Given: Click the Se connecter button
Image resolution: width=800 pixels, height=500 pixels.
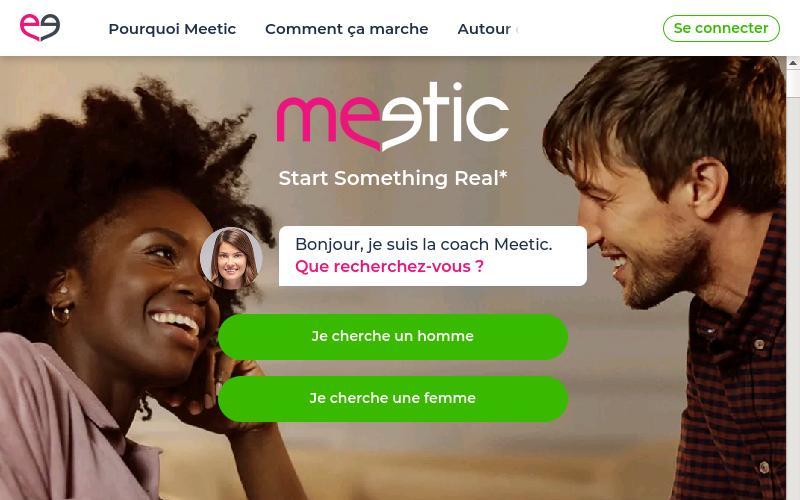Looking at the screenshot, I should coord(721,28).
